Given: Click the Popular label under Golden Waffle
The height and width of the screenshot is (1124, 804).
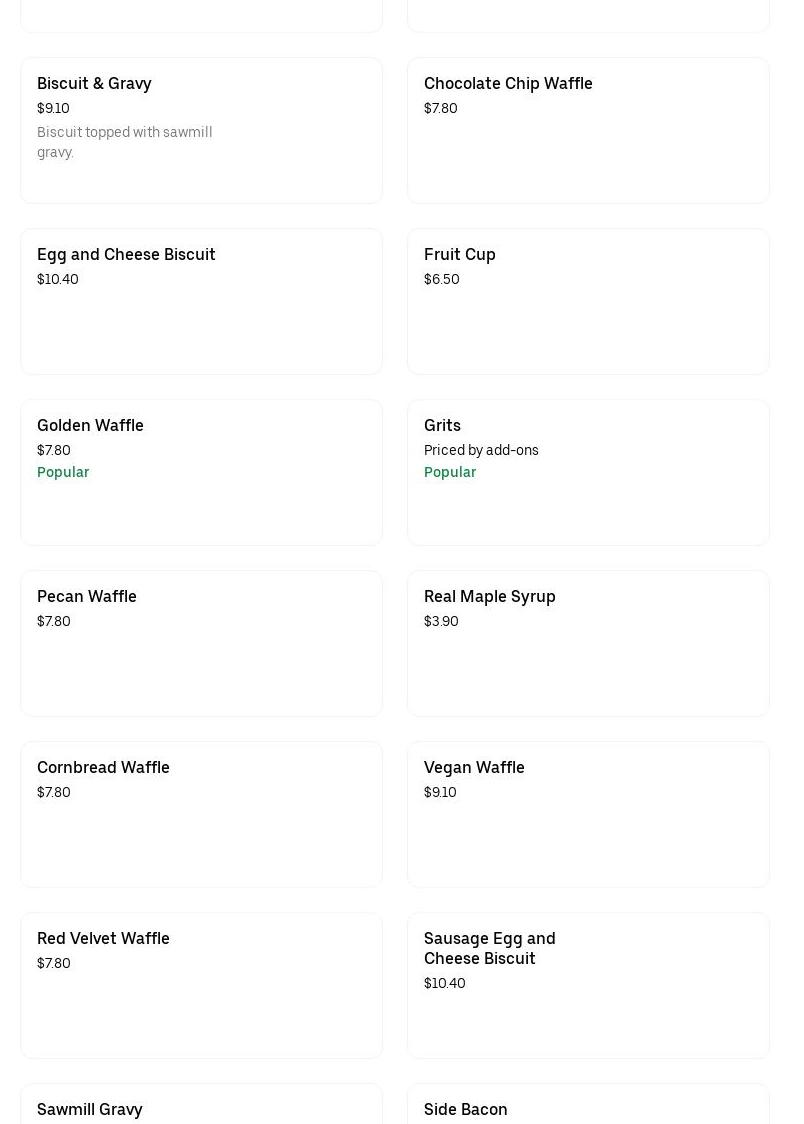Looking at the screenshot, I should point(63,472).
